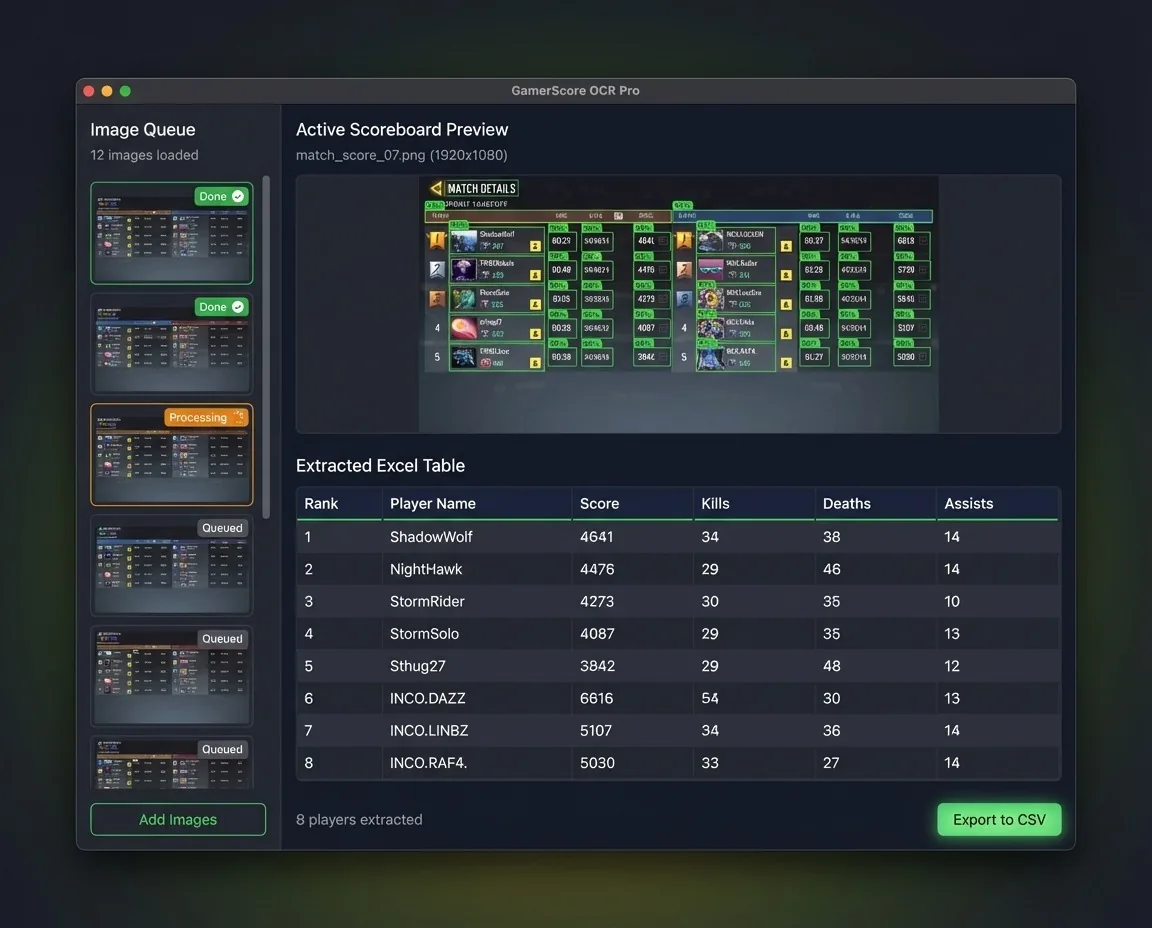
Task: Click the deaths value 27 for INCO.RAF4.
Action: pos(831,763)
